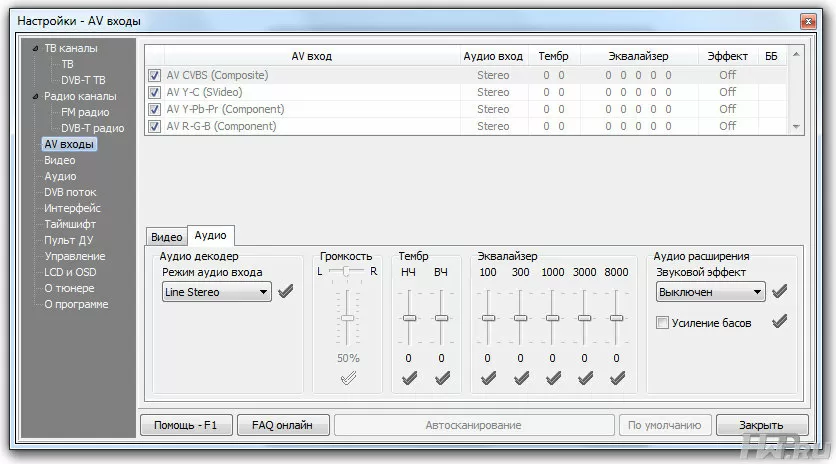Select DVB поток in the settings tree

70,192
